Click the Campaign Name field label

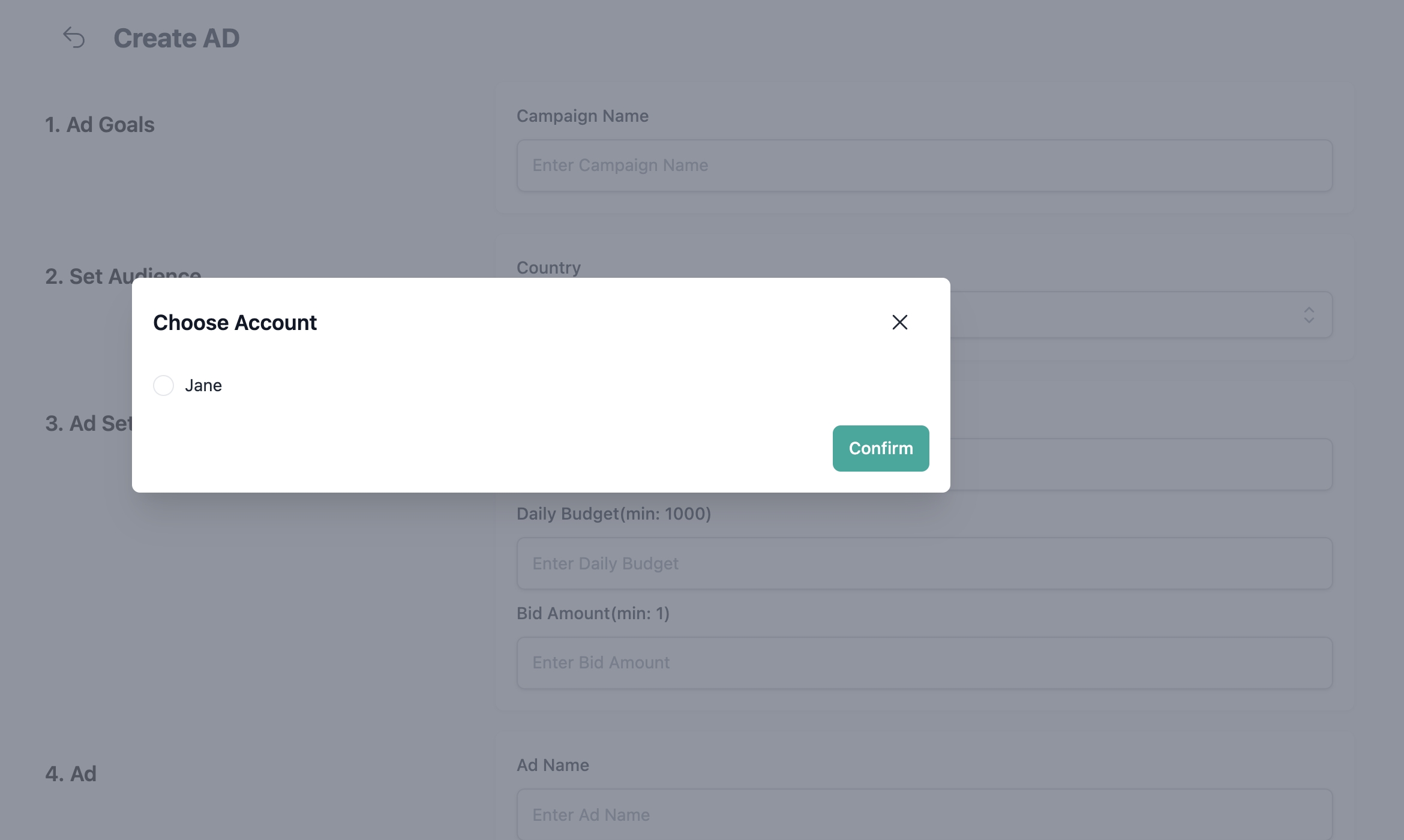pyautogui.click(x=582, y=116)
